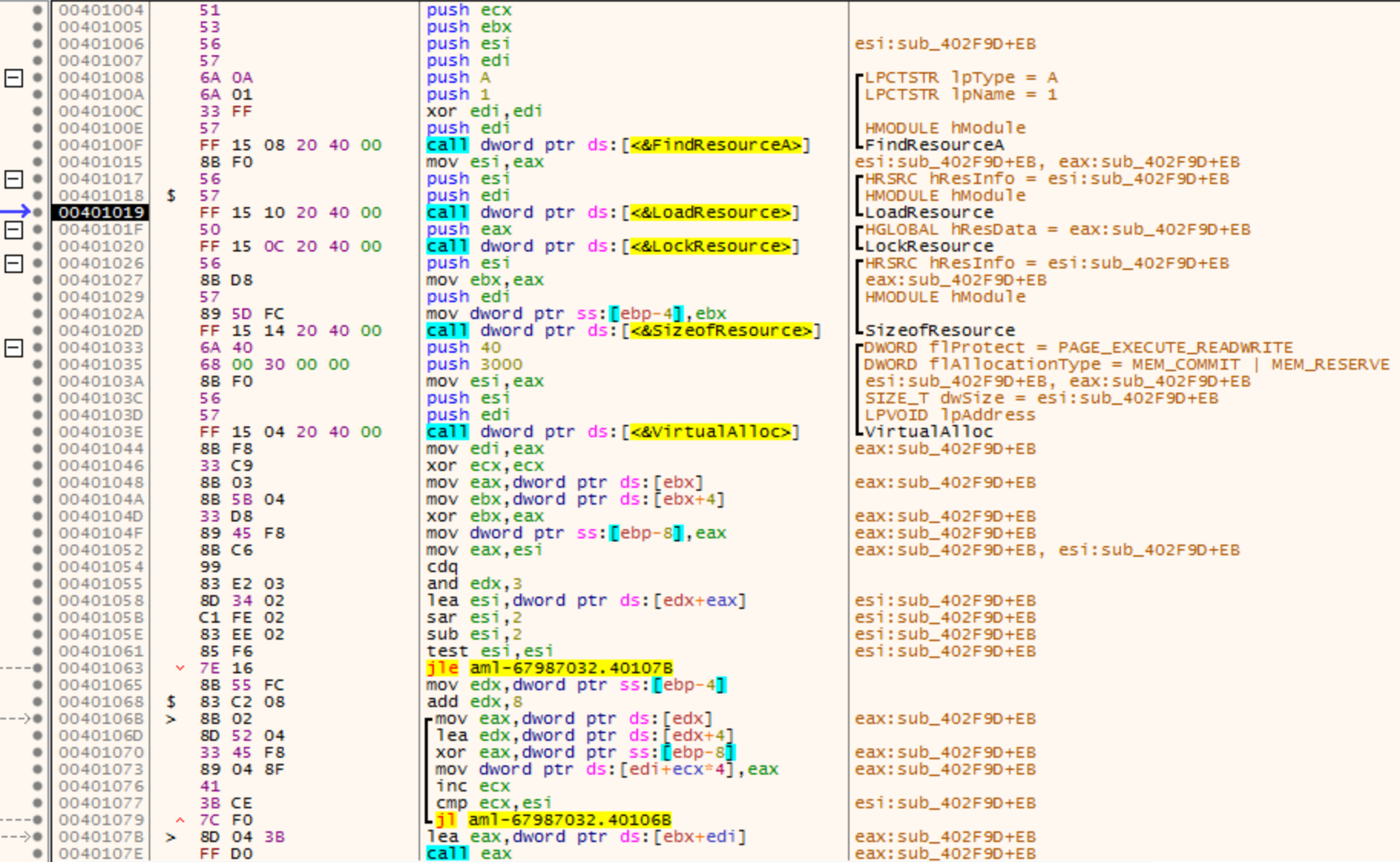Screen dimensions: 1400x862
Task: Select the jle aml-67987032.40107B instruction
Action: [549, 668]
